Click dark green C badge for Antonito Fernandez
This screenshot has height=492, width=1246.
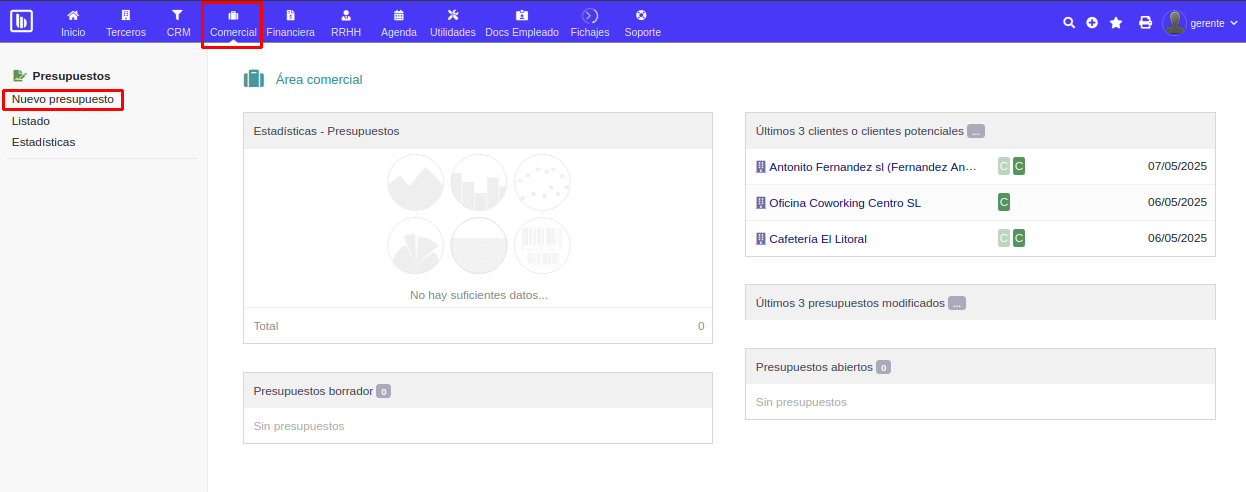click(x=1019, y=166)
